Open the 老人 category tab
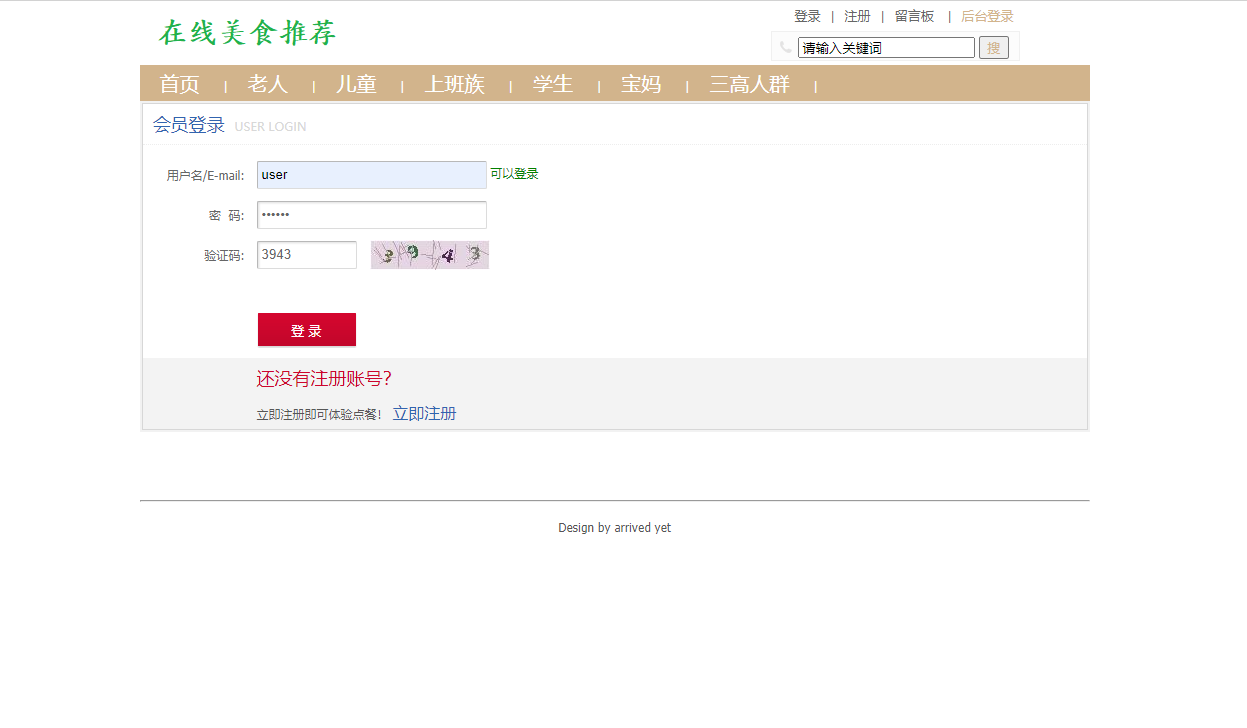This screenshot has height=728, width=1247. [x=267, y=84]
